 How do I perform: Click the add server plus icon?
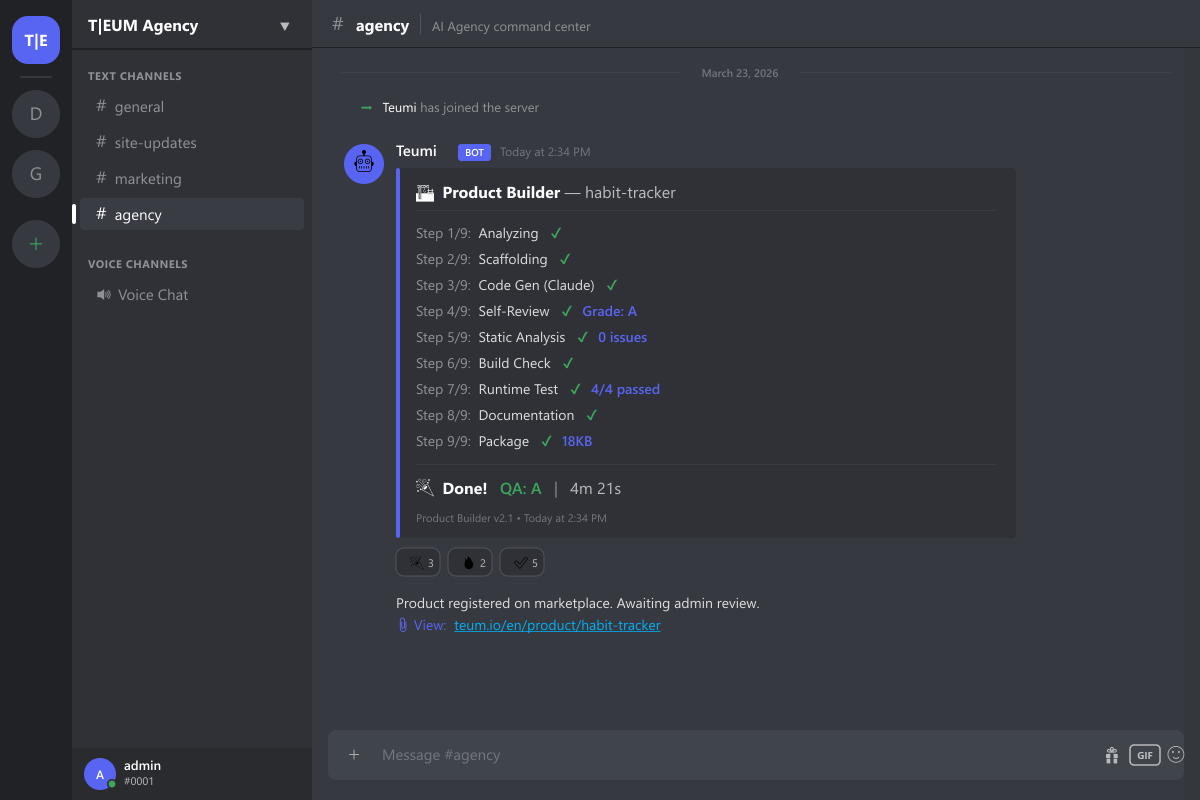(x=36, y=243)
